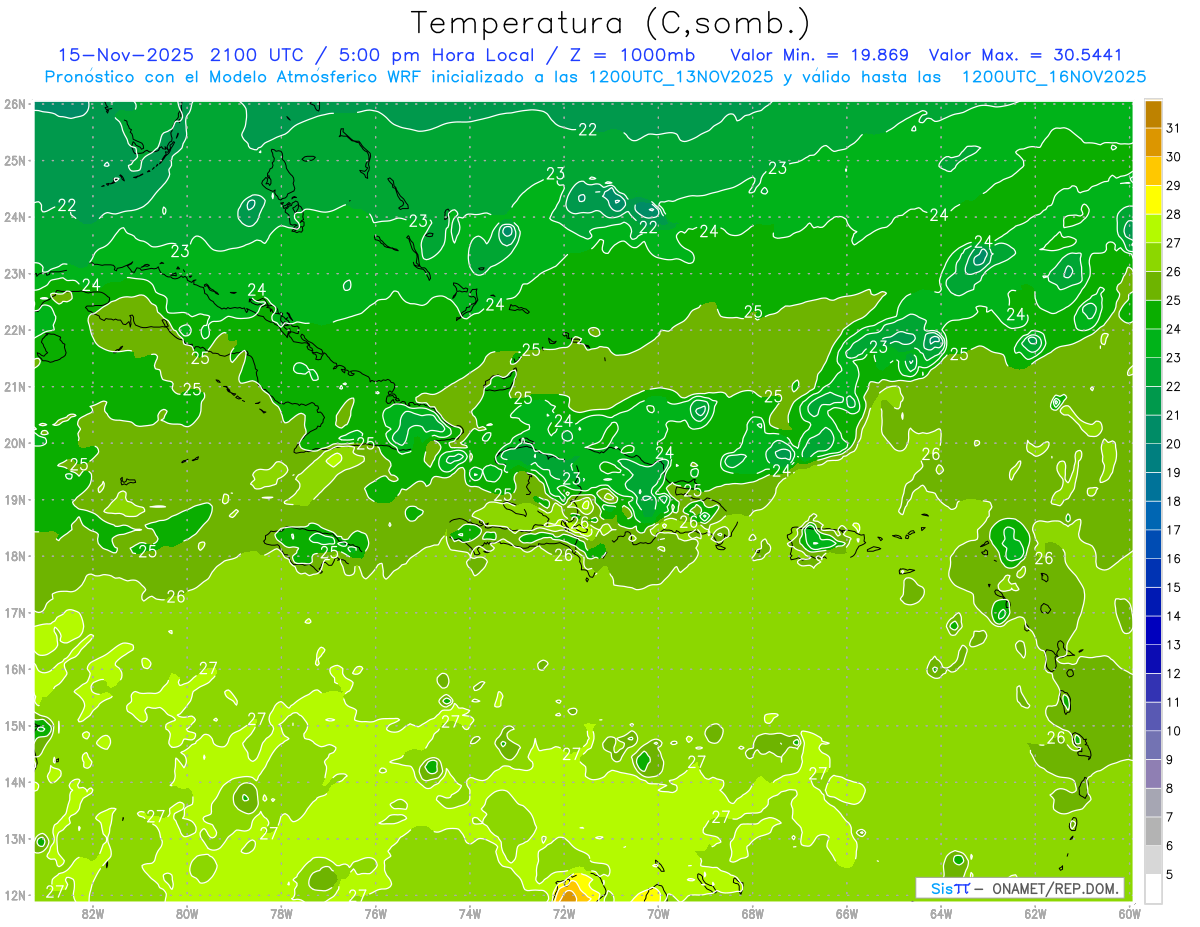The width and height of the screenshot is (1200, 927).
Task: Select the lime swatch between 27 and 28
Action: pyautogui.click(x=1153, y=228)
